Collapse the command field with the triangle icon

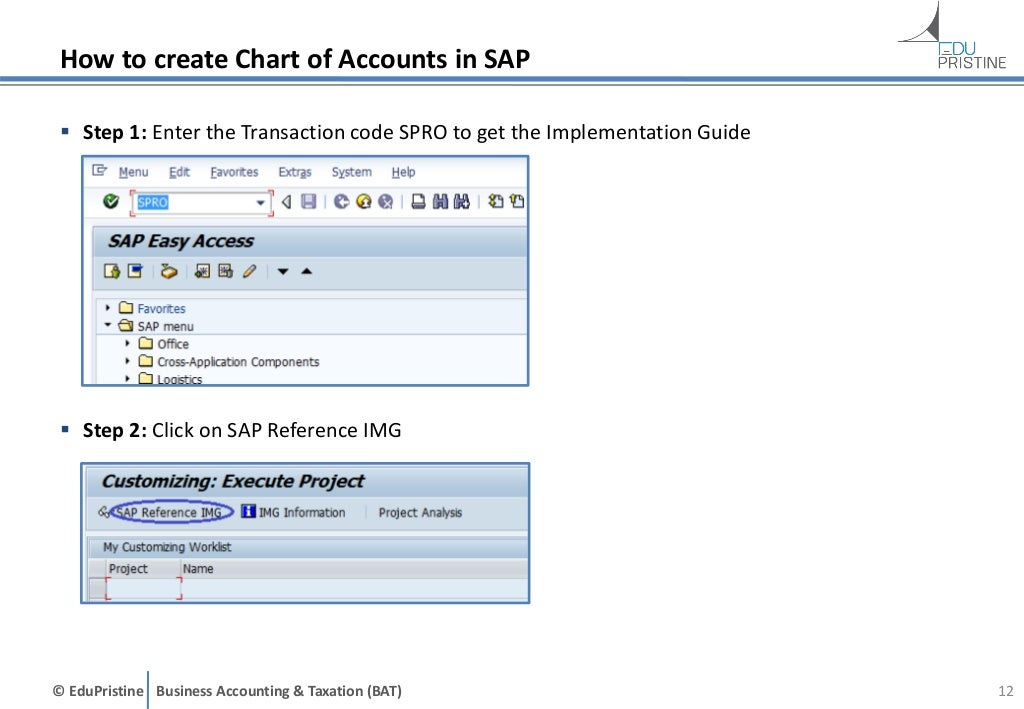coord(286,202)
